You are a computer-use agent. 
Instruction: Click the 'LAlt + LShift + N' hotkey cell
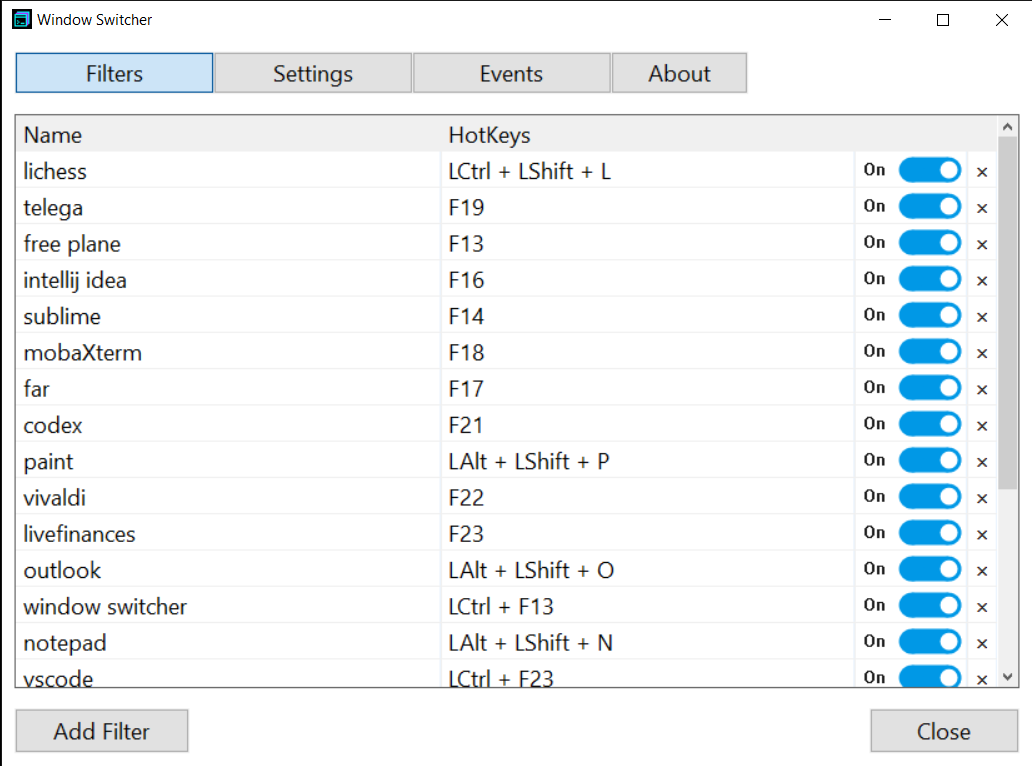click(648, 642)
